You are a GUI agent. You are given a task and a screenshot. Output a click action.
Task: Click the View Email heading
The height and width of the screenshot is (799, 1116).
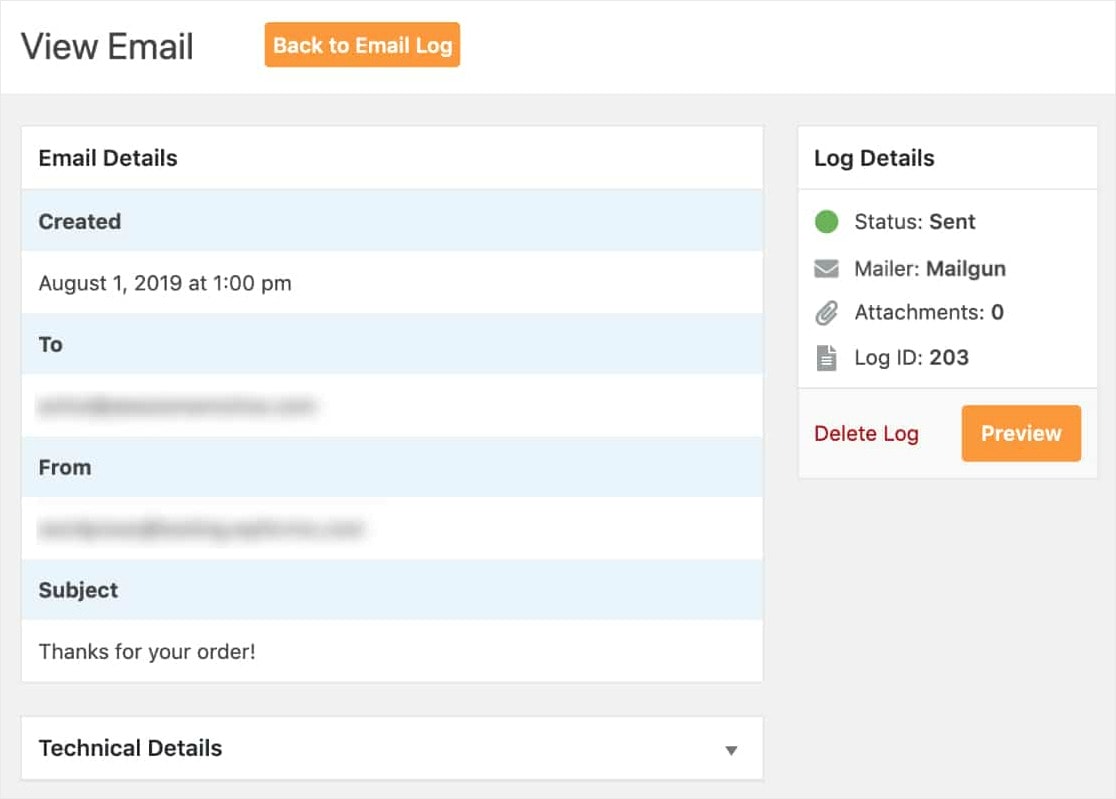pyautogui.click(x=106, y=46)
